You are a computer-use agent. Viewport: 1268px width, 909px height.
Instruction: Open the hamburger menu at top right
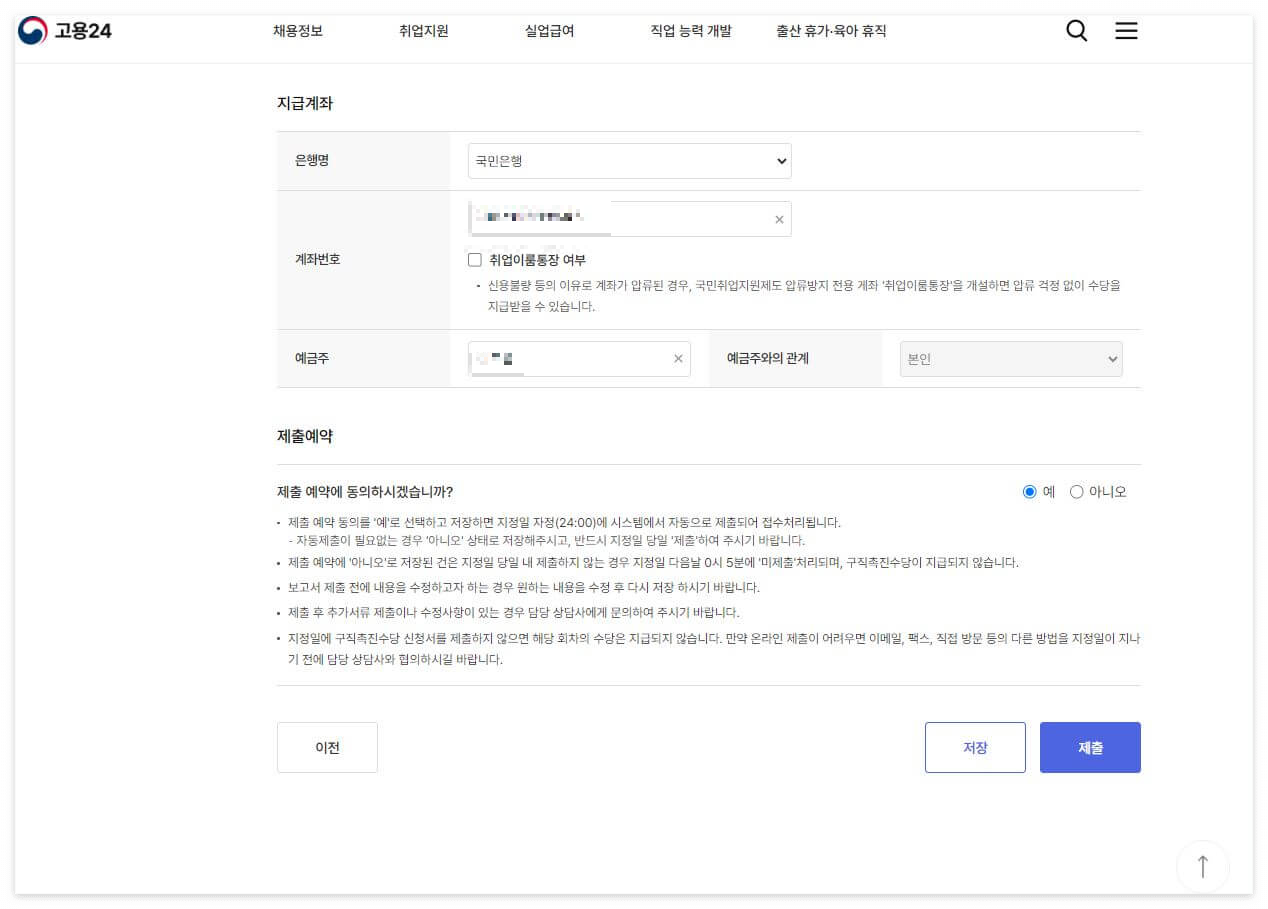tap(1126, 31)
